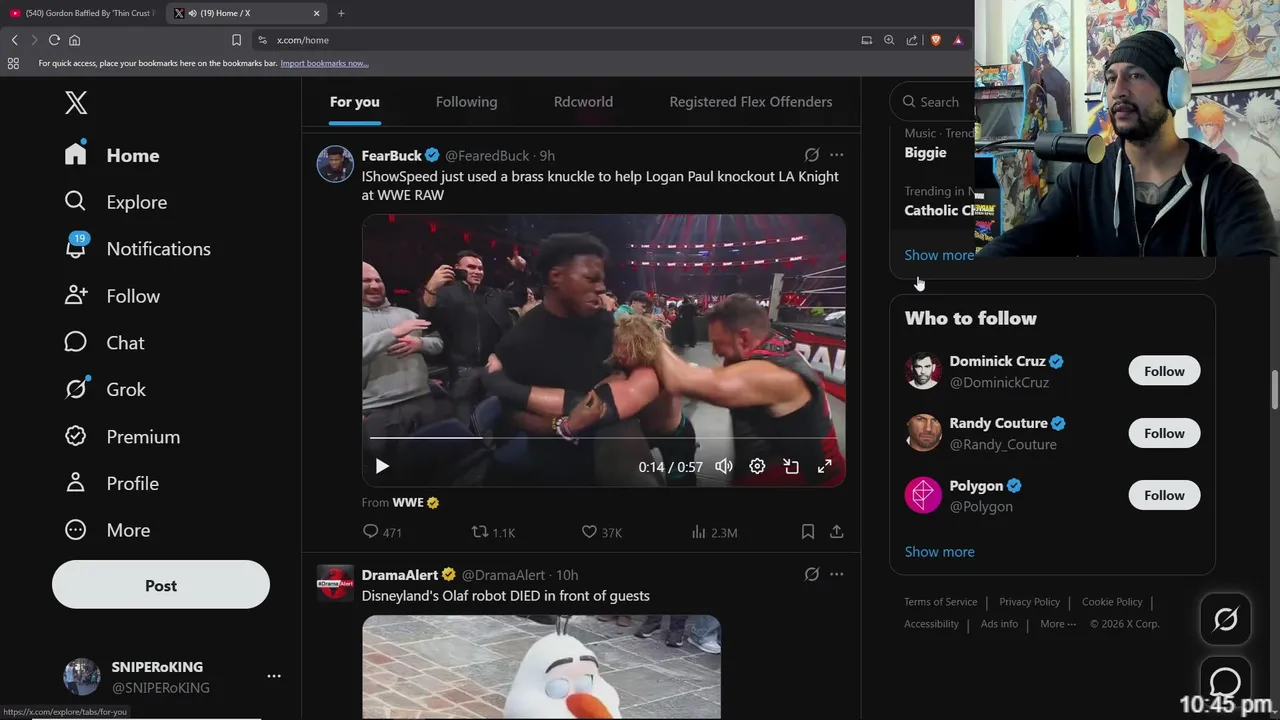
Task: Open SNIPERoKING account options ellipsis
Action: (274, 677)
